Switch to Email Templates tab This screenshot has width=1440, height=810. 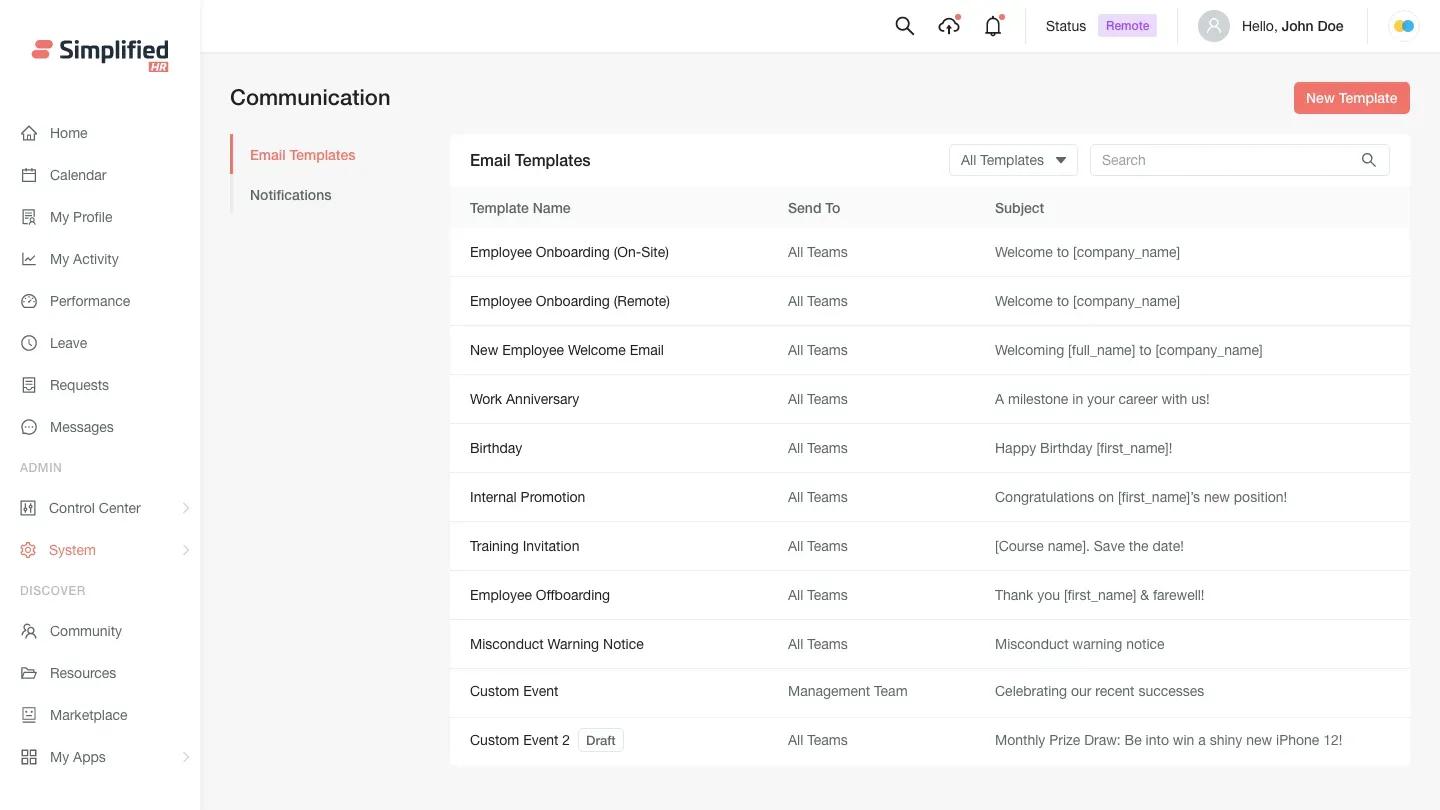click(x=303, y=155)
